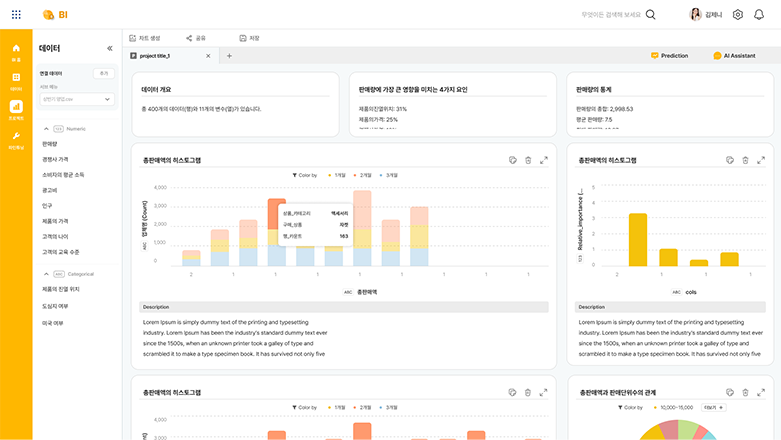
Task: Select the 인구 variable
Action: point(47,206)
